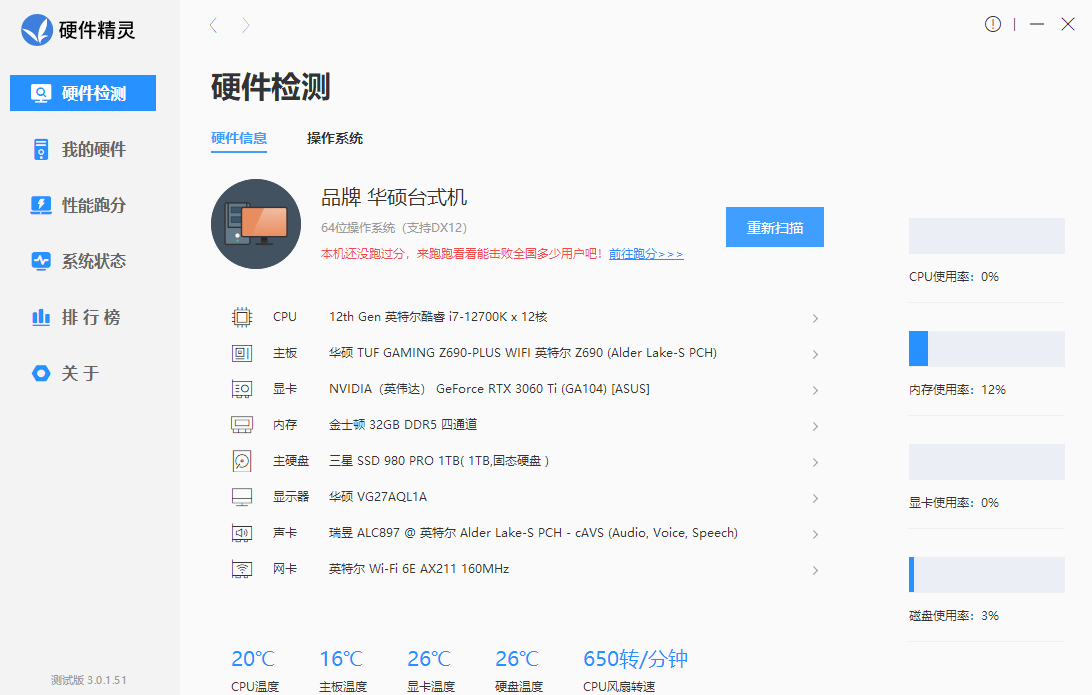This screenshot has width=1092, height=695.
Task: Click the 显示器 monitor icon
Action: 242,497
